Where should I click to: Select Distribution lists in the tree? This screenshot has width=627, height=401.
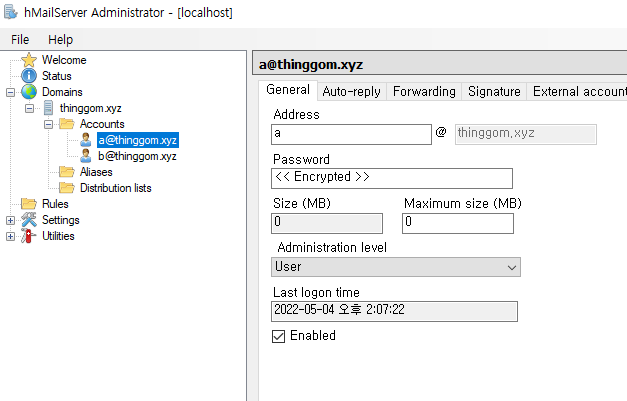click(x=116, y=188)
